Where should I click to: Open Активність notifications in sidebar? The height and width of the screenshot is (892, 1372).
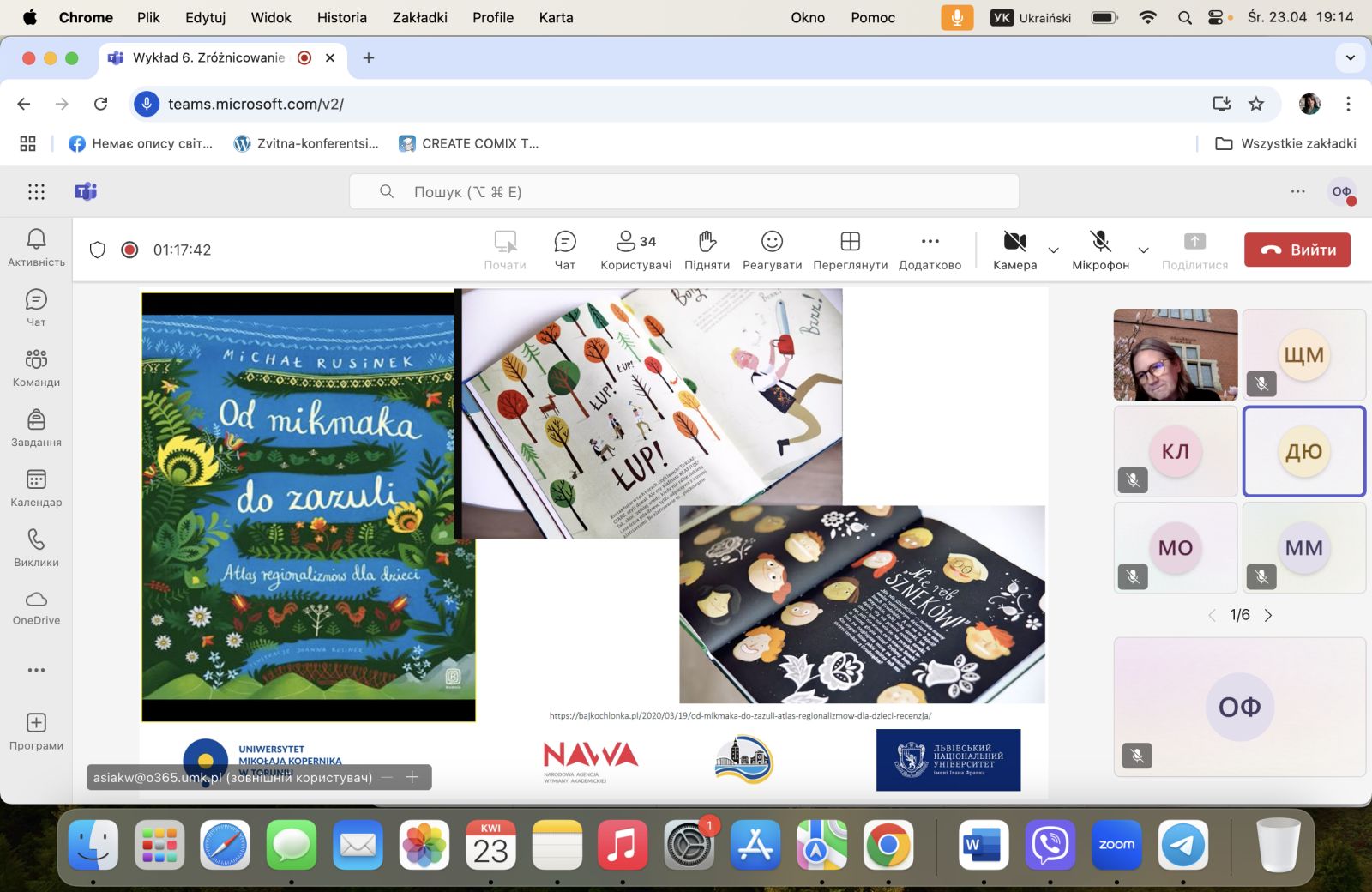(x=36, y=247)
